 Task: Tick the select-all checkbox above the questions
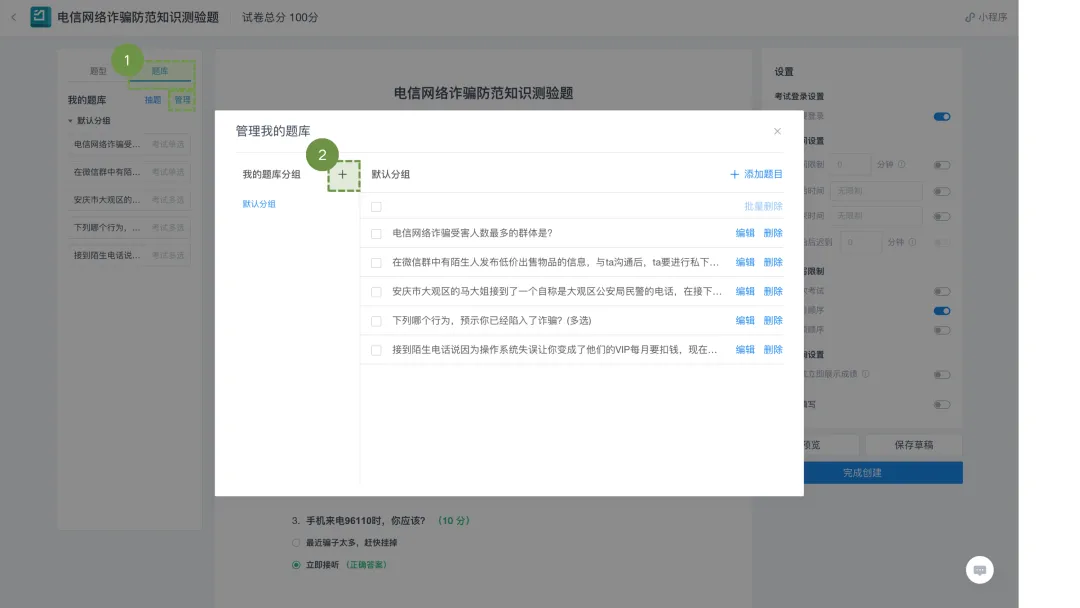click(x=376, y=207)
